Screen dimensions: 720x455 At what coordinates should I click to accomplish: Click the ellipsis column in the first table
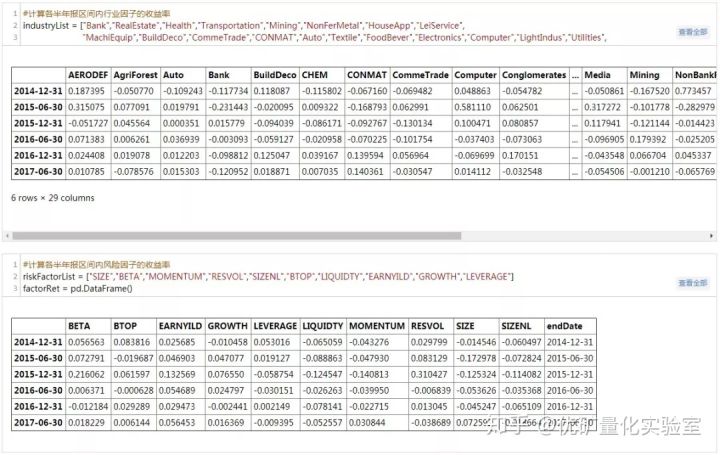[x=574, y=75]
